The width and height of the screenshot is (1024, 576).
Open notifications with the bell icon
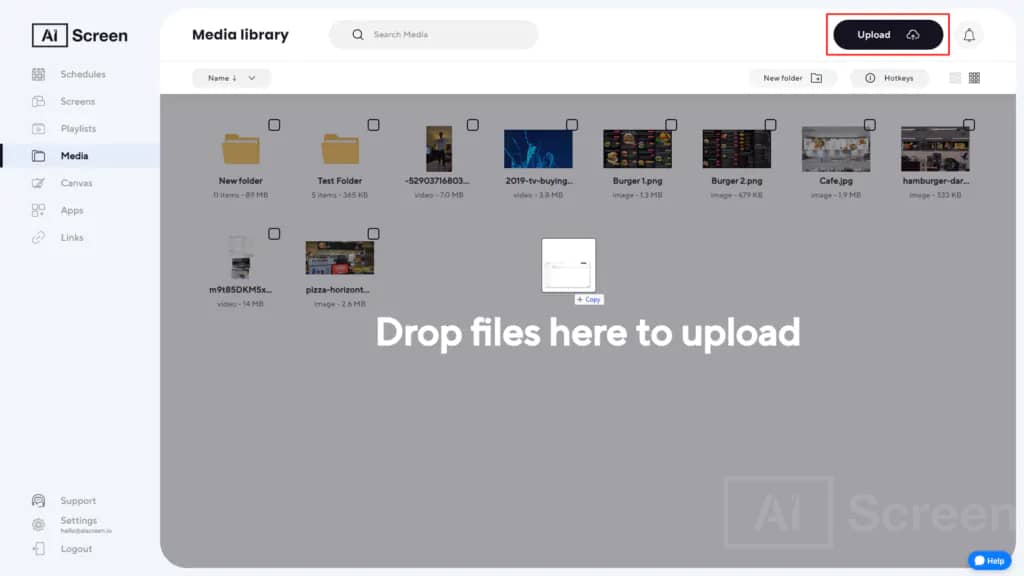tap(969, 35)
